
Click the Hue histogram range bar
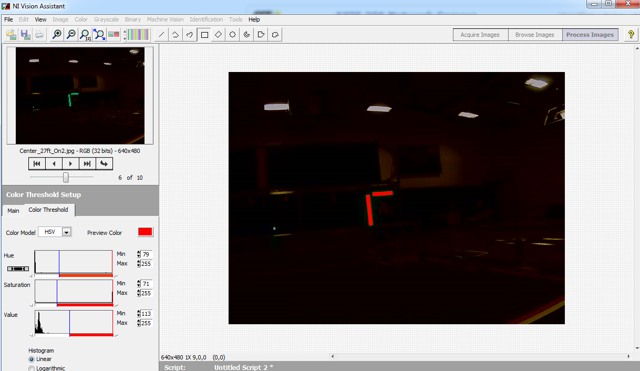tap(86, 275)
